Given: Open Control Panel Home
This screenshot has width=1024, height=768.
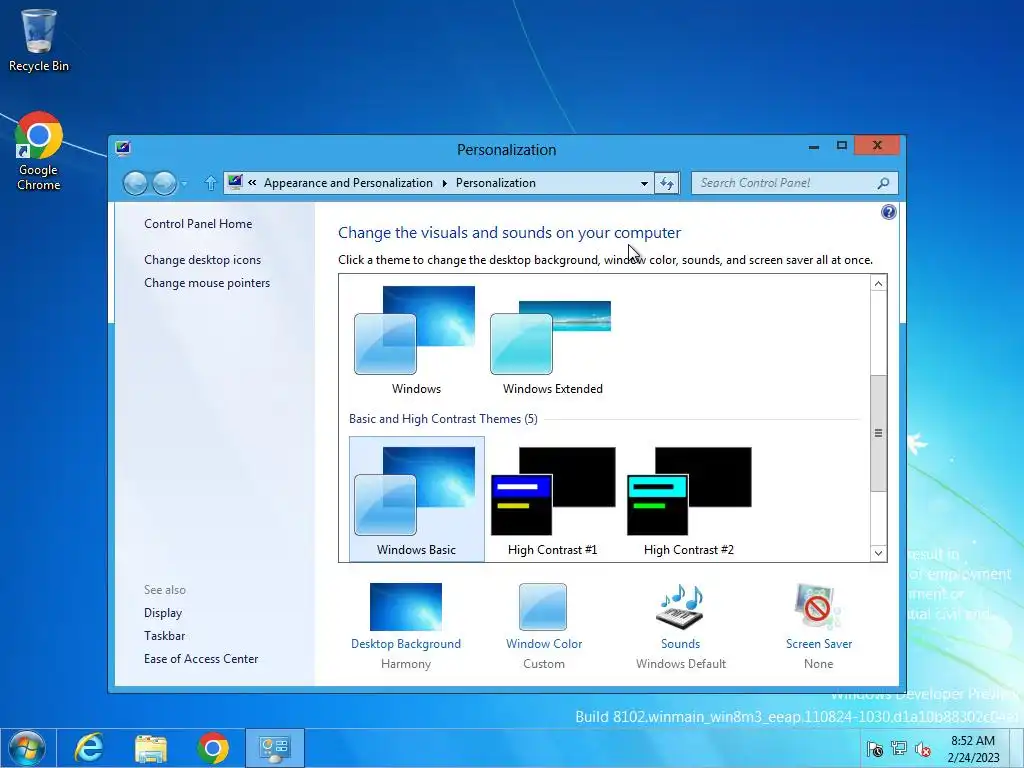Looking at the screenshot, I should tap(198, 223).
